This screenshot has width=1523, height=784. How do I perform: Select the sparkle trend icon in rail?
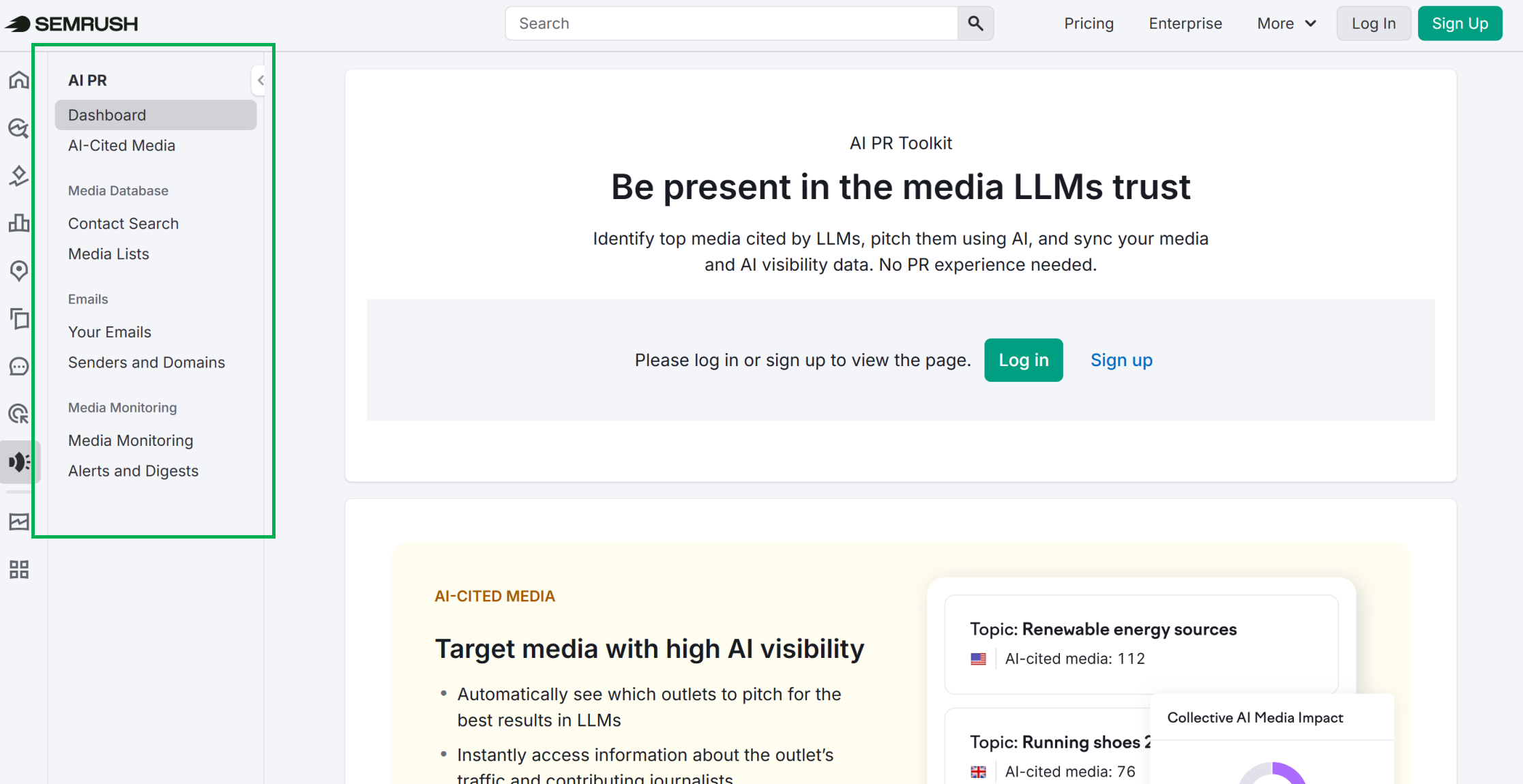tap(19, 175)
